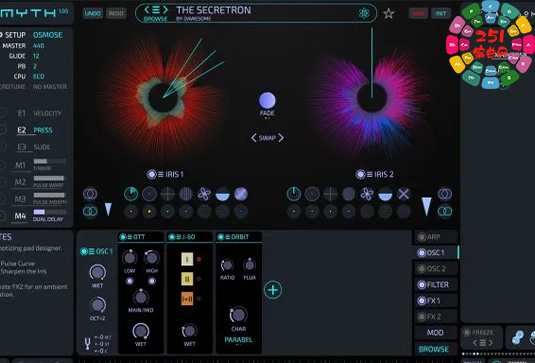The height and width of the screenshot is (363, 535).
Task: Open IRIS 1 hamburger menu
Action: (x=161, y=174)
